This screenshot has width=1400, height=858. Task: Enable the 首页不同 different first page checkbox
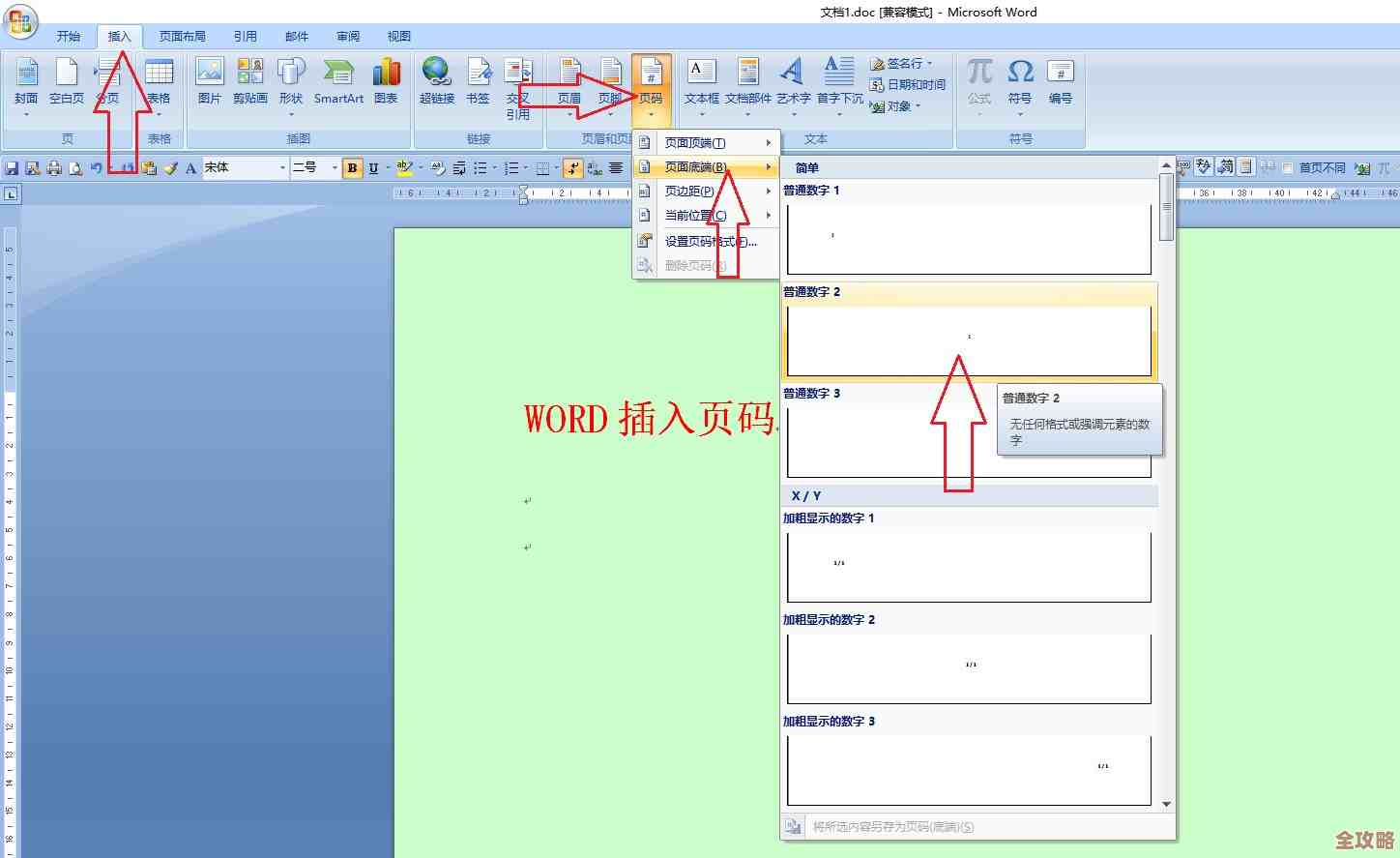(1289, 166)
